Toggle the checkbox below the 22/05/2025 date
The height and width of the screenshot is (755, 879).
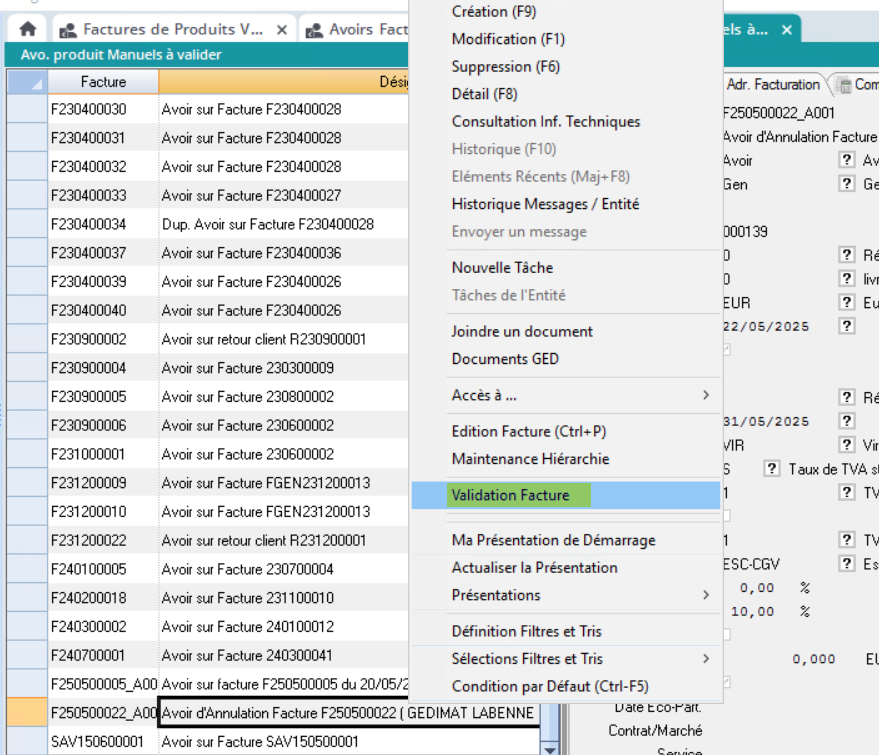tap(727, 350)
